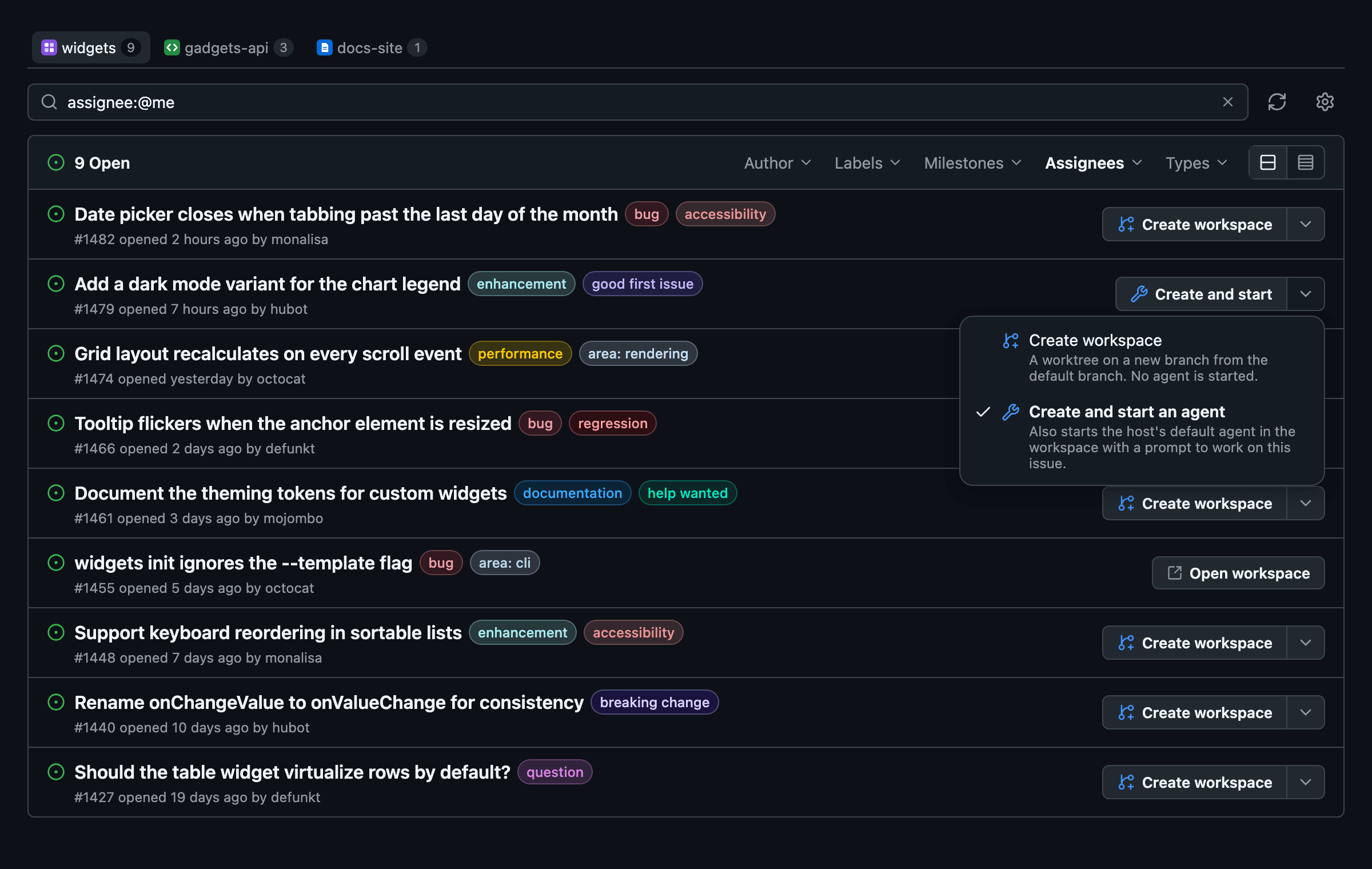Open Document the theming tokens issue title

[x=290, y=493]
